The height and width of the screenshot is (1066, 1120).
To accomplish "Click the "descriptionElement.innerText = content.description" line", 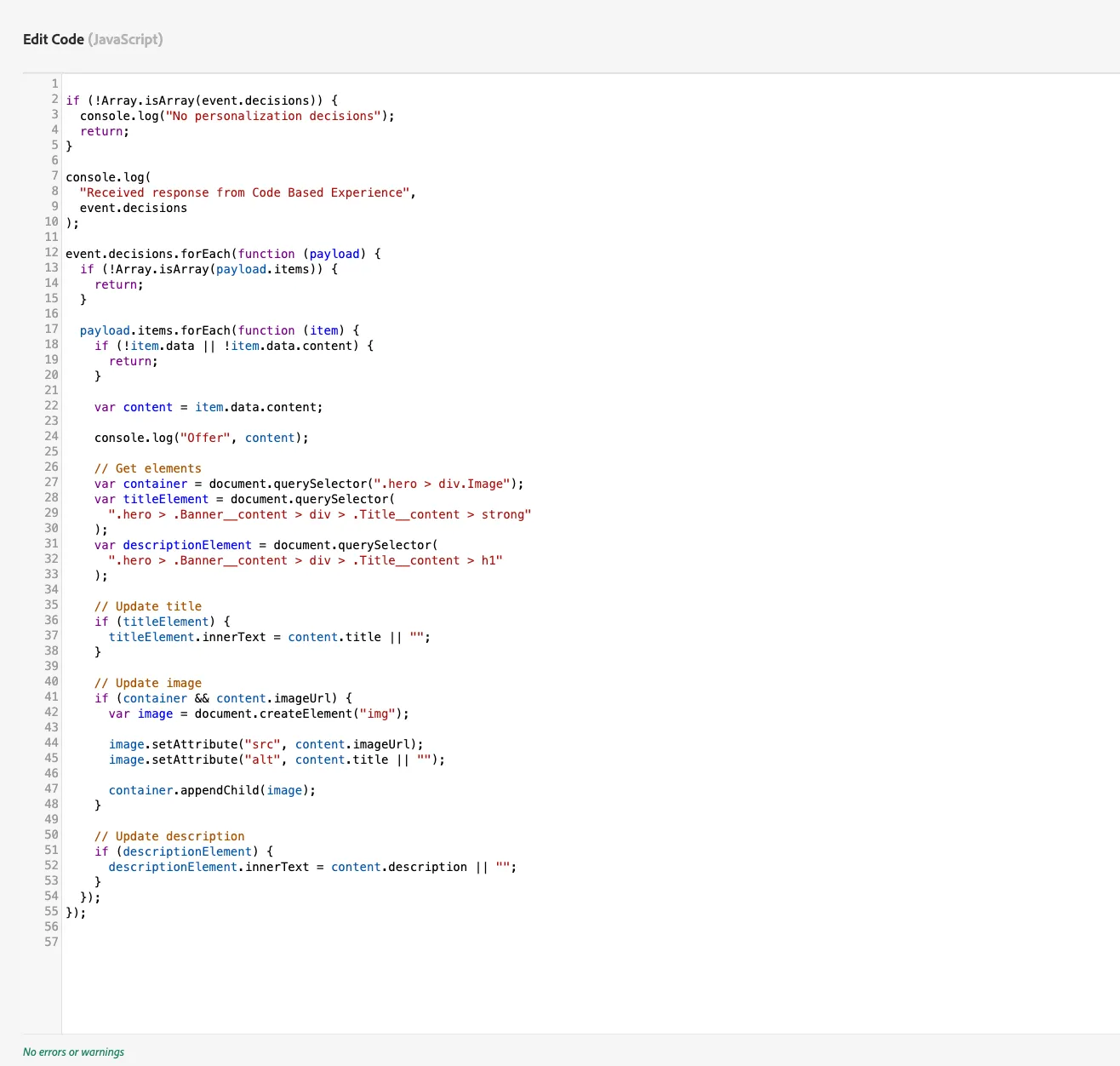I will pyautogui.click(x=312, y=867).
